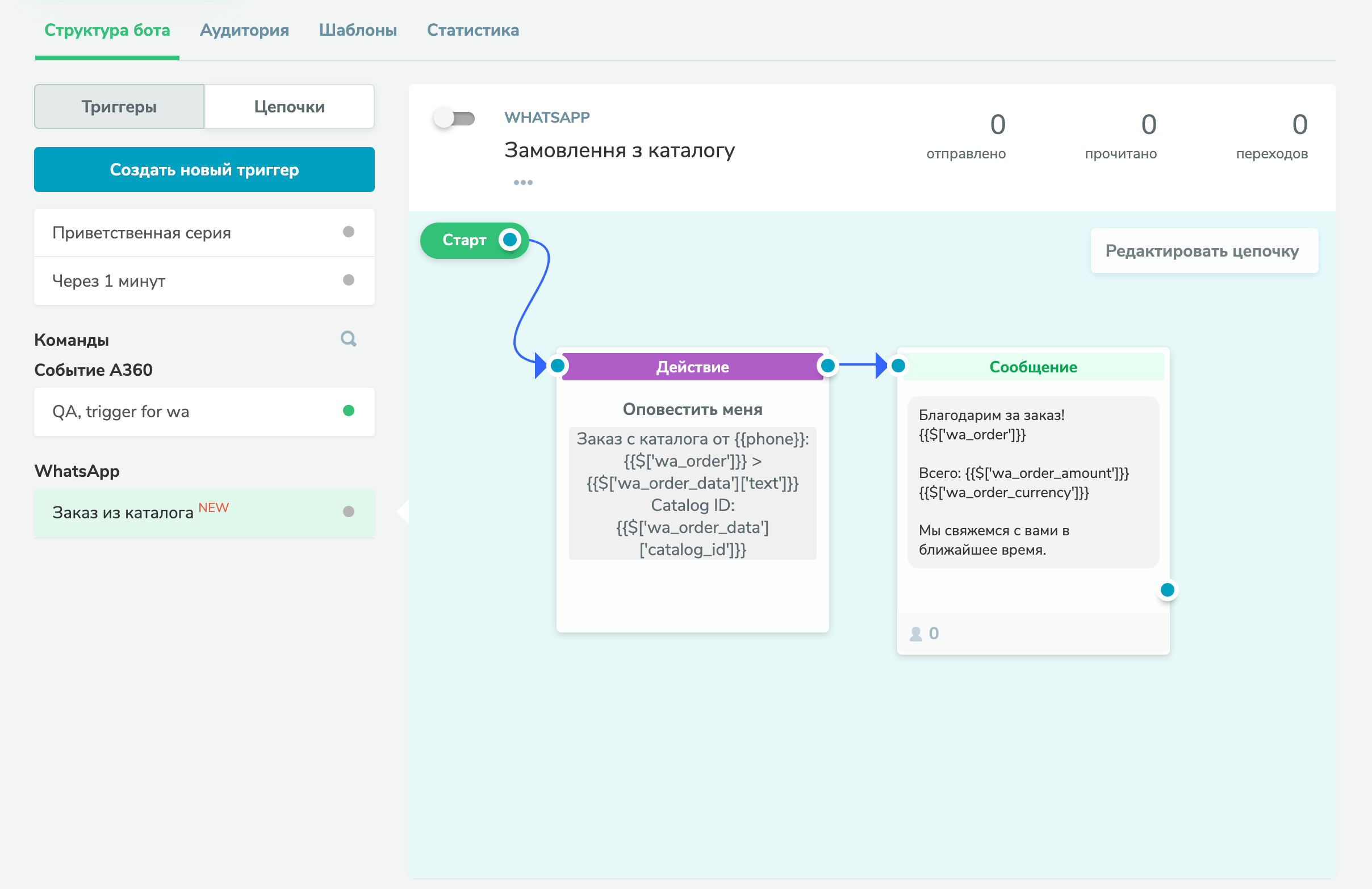
Task: Click the subscriber count person icon
Action: click(915, 634)
